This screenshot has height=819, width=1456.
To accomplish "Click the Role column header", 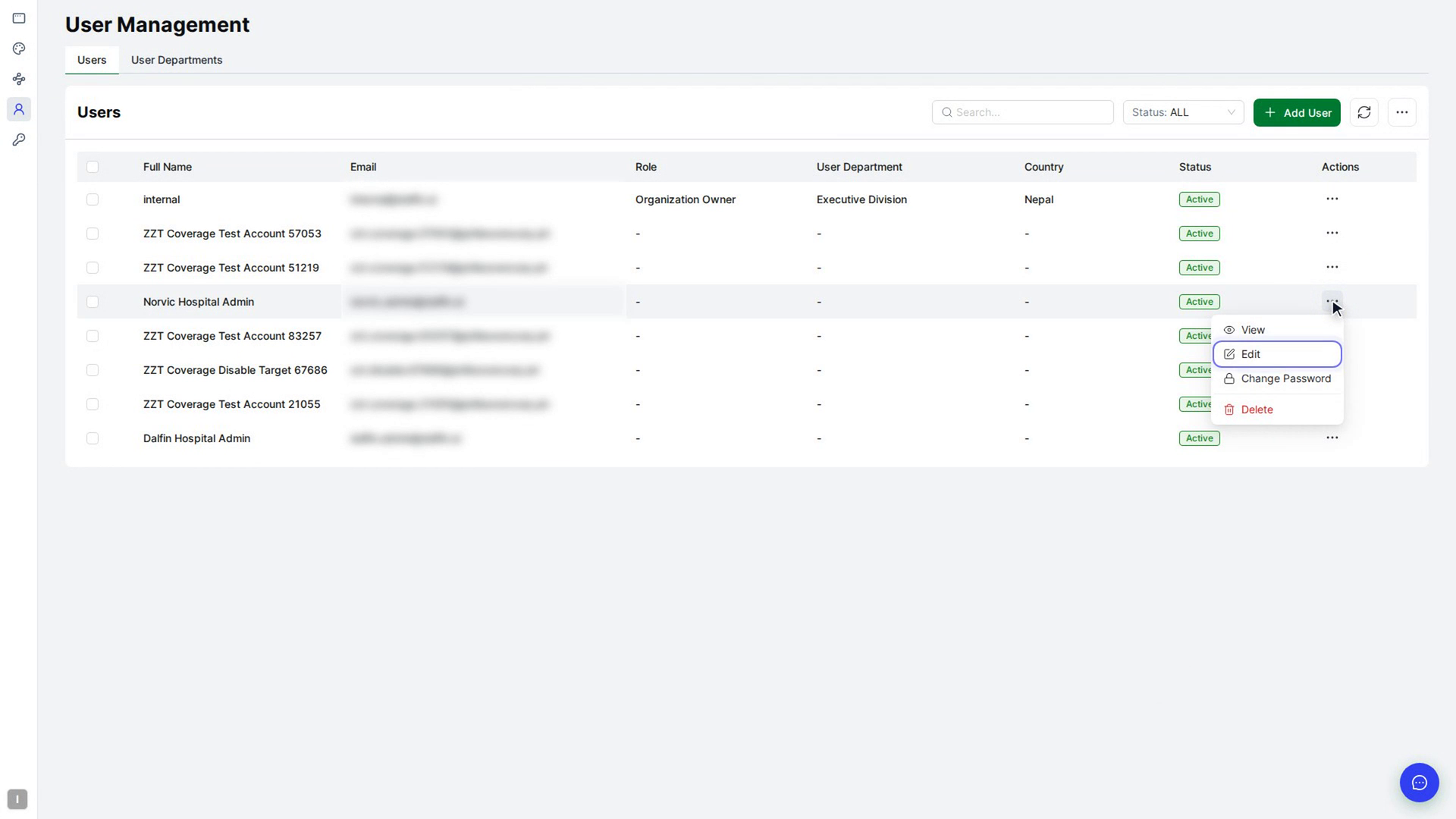I will tap(646, 167).
